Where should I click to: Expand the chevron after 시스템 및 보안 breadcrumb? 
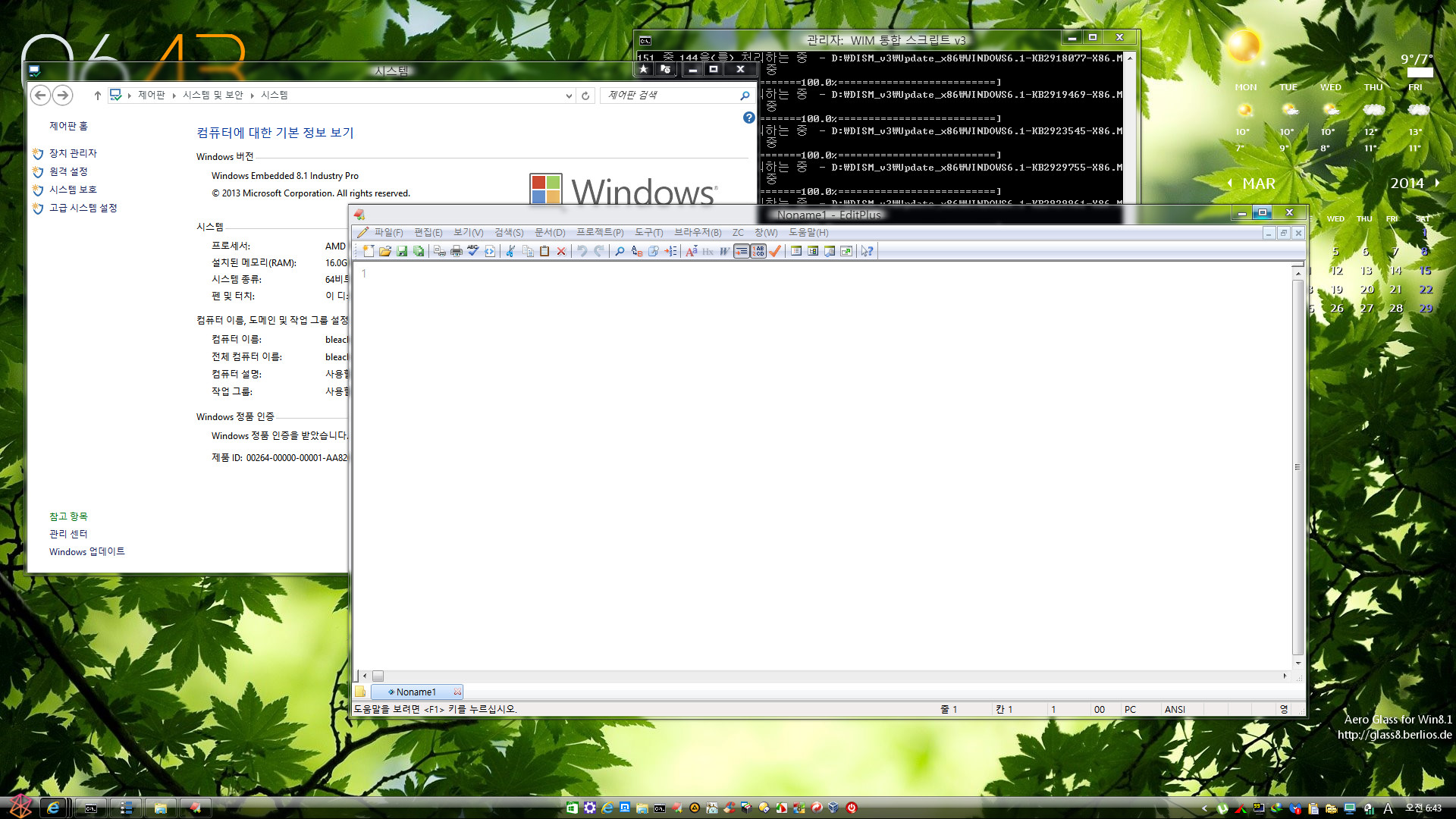[x=252, y=96]
